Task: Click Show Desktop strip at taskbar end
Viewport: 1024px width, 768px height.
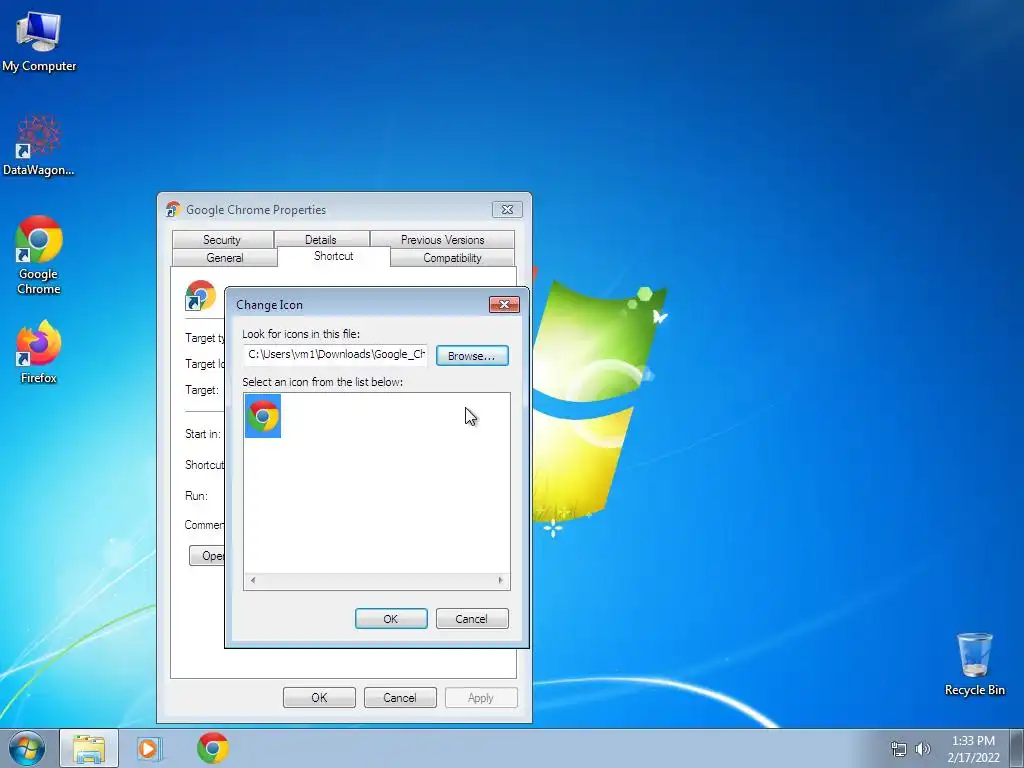Action: 1017,748
